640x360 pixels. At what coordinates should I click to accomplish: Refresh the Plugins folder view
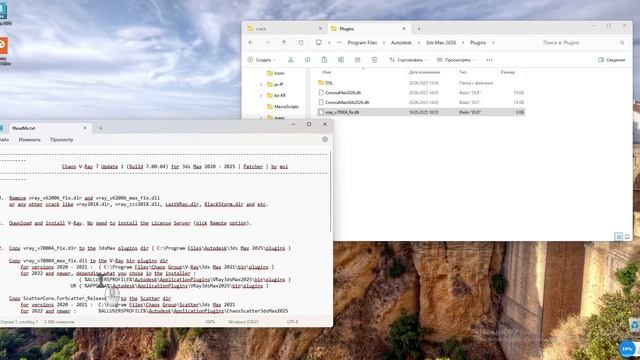click(301, 42)
